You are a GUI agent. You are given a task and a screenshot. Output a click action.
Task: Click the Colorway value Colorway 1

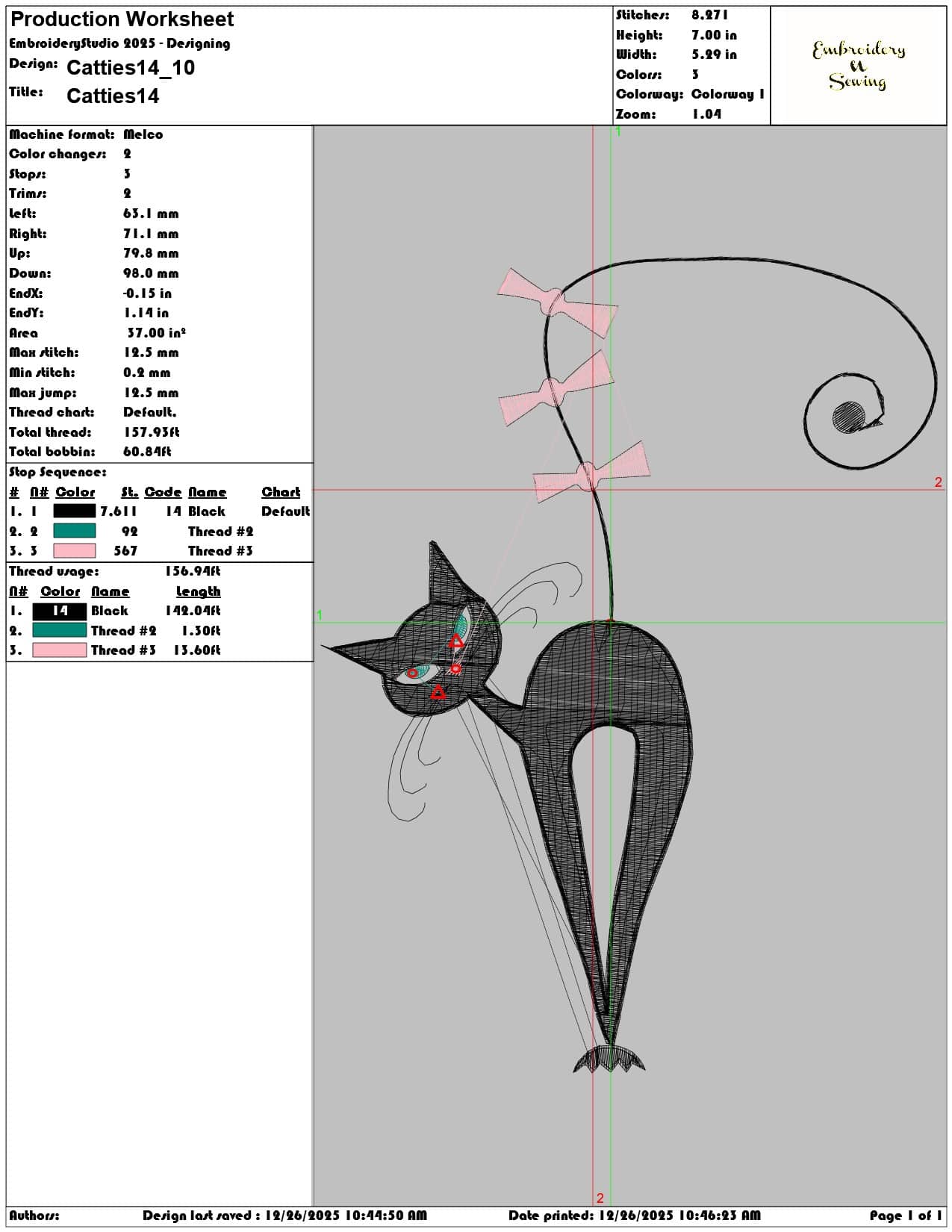tap(728, 94)
